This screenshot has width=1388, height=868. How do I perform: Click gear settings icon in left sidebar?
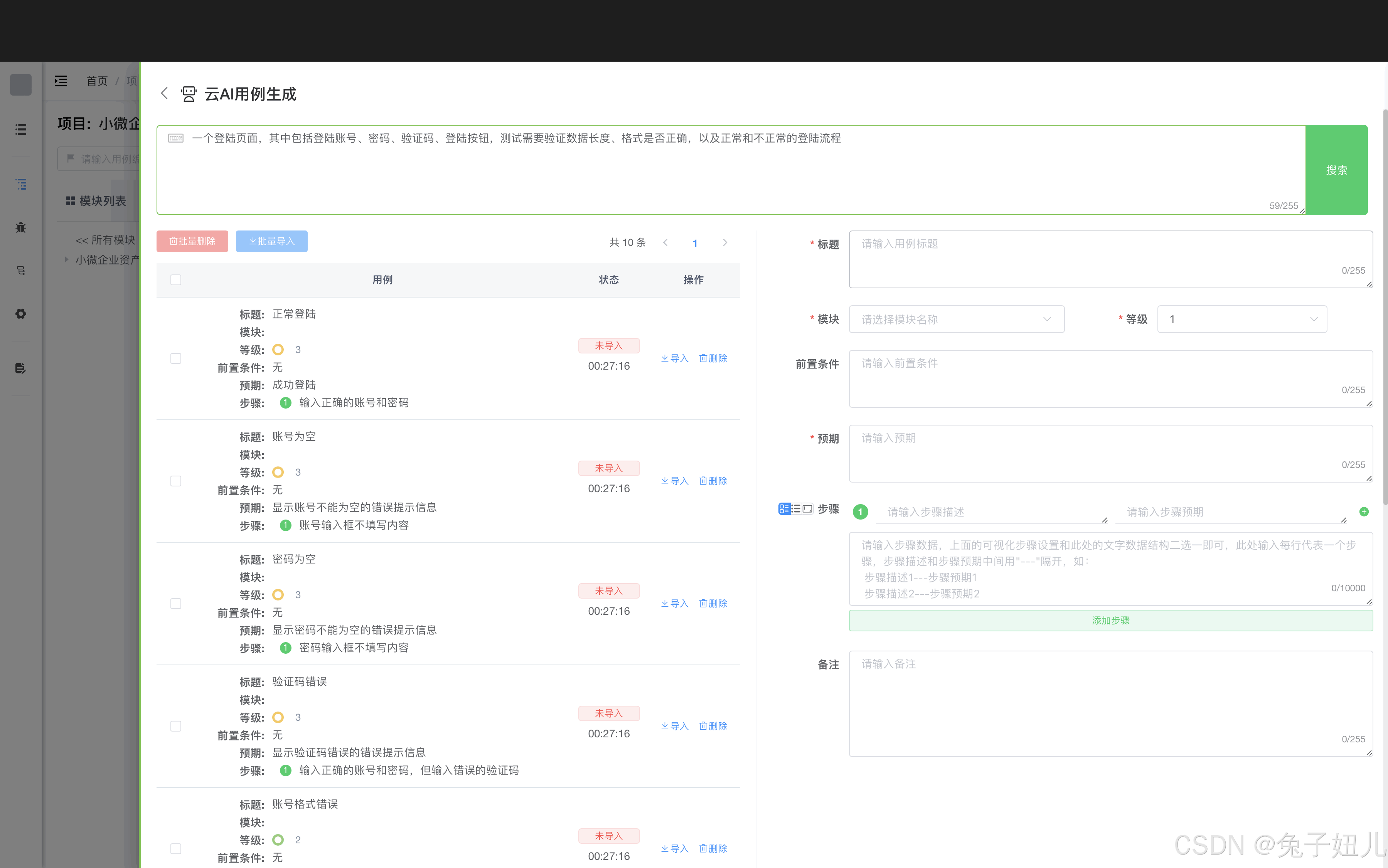pos(21,314)
